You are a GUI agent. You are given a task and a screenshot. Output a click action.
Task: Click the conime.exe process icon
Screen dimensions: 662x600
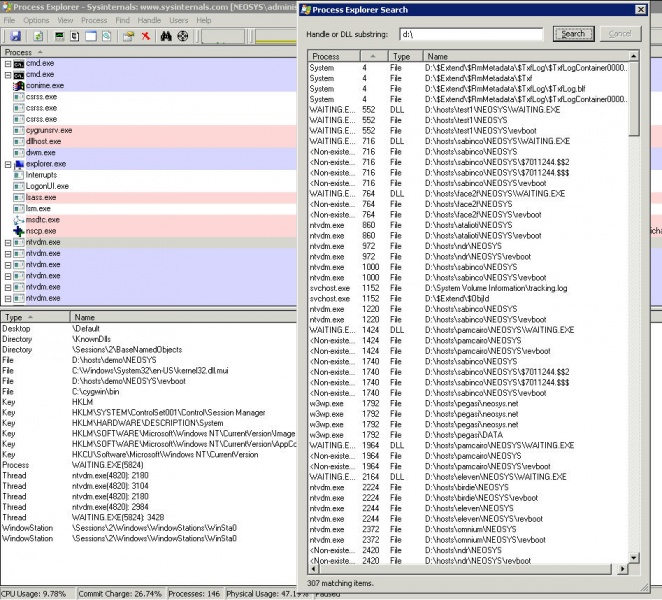19,86
